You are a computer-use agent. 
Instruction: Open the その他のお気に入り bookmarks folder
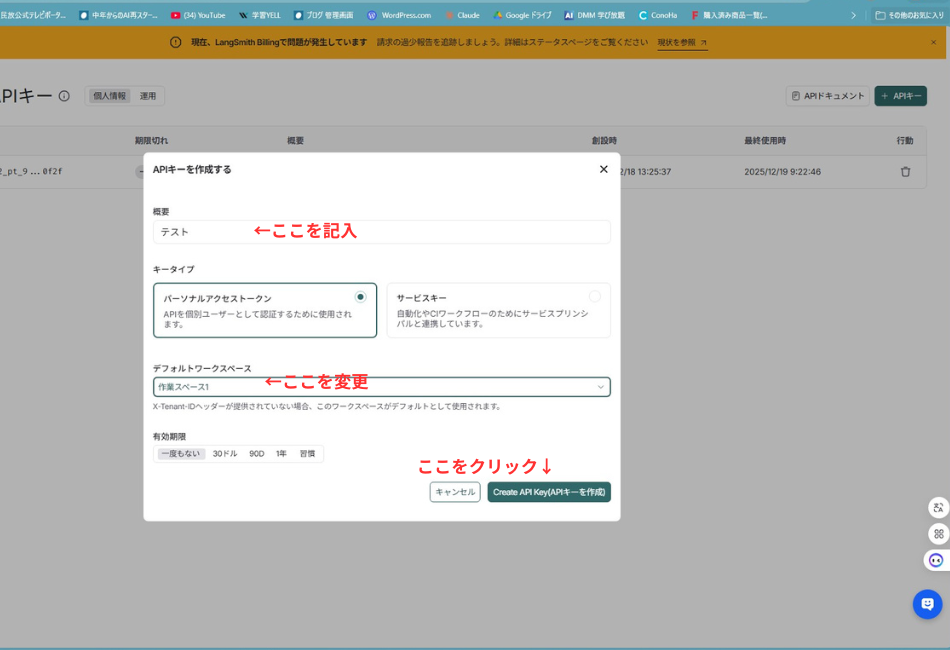pos(908,15)
